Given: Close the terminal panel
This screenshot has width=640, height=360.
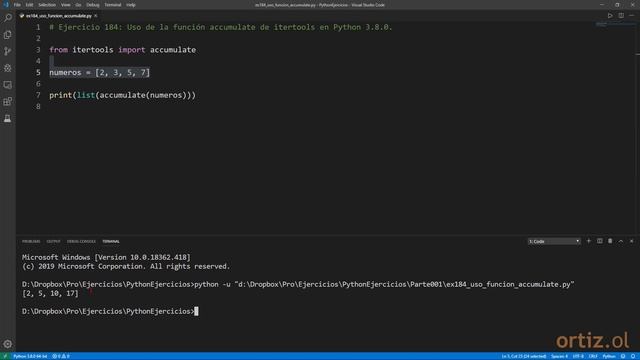Looking at the screenshot, I should [631, 241].
